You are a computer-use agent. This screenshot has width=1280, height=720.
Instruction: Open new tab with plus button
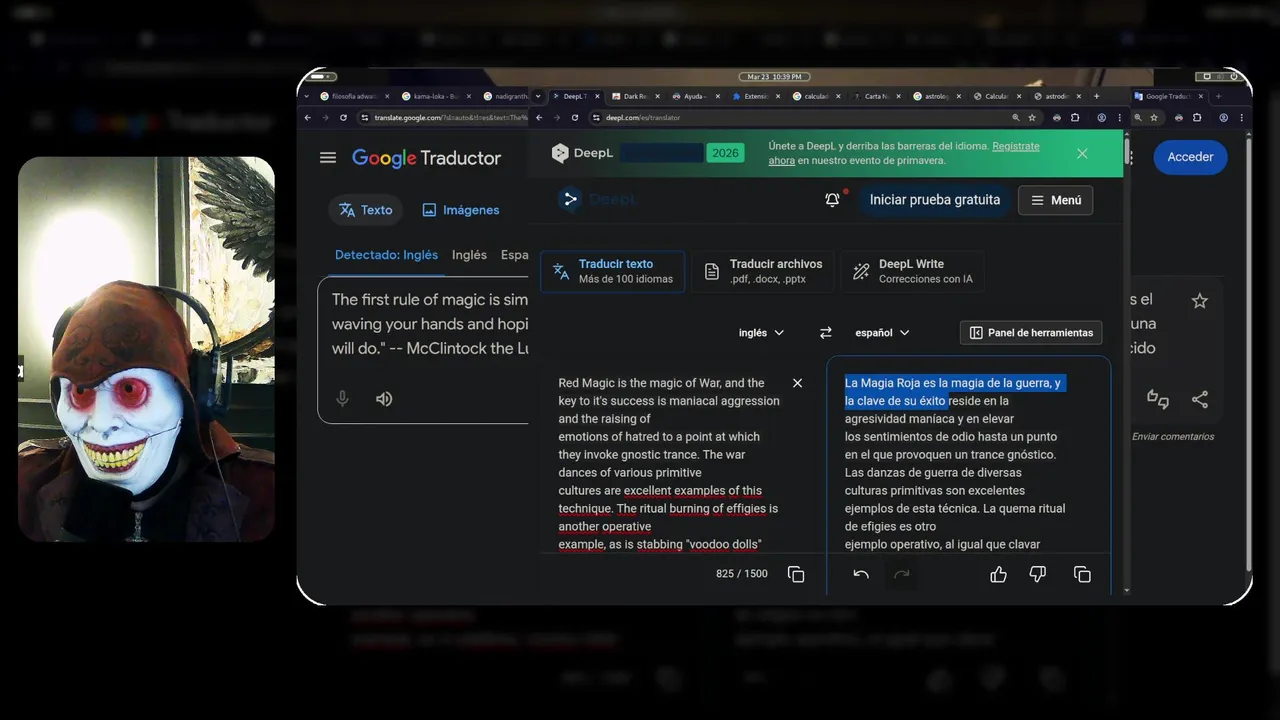(1097, 96)
